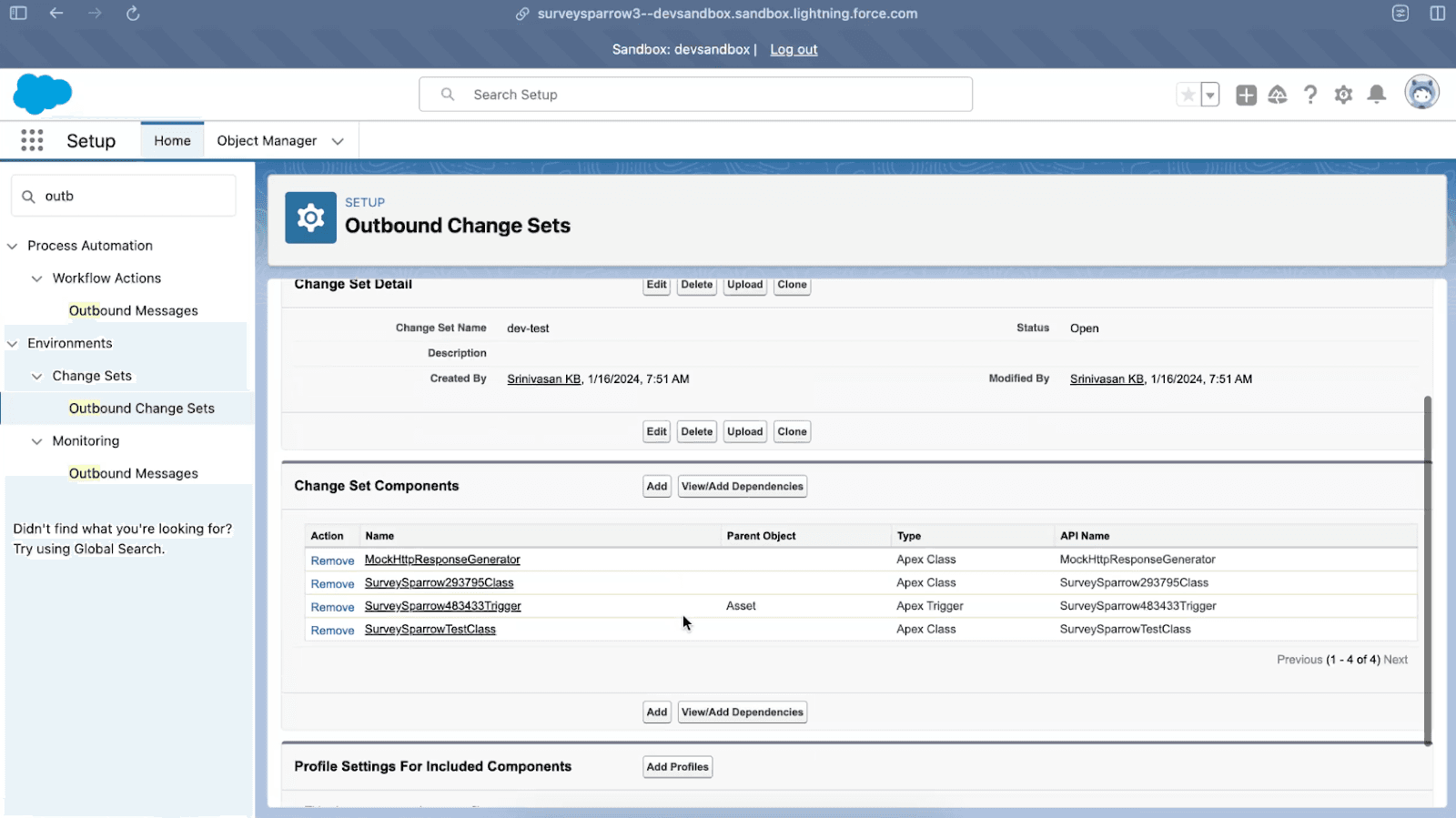Open the notifications bell
This screenshot has width=1456, height=818.
click(1377, 95)
